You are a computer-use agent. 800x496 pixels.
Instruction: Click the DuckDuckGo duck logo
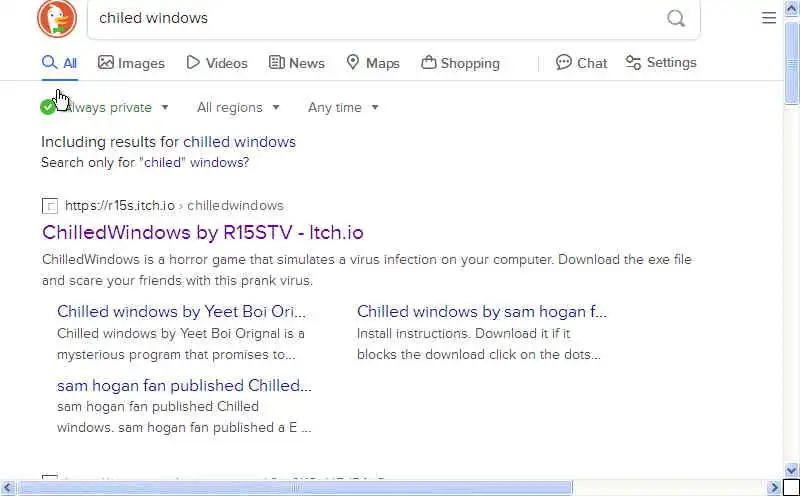pyautogui.click(x=57, y=18)
